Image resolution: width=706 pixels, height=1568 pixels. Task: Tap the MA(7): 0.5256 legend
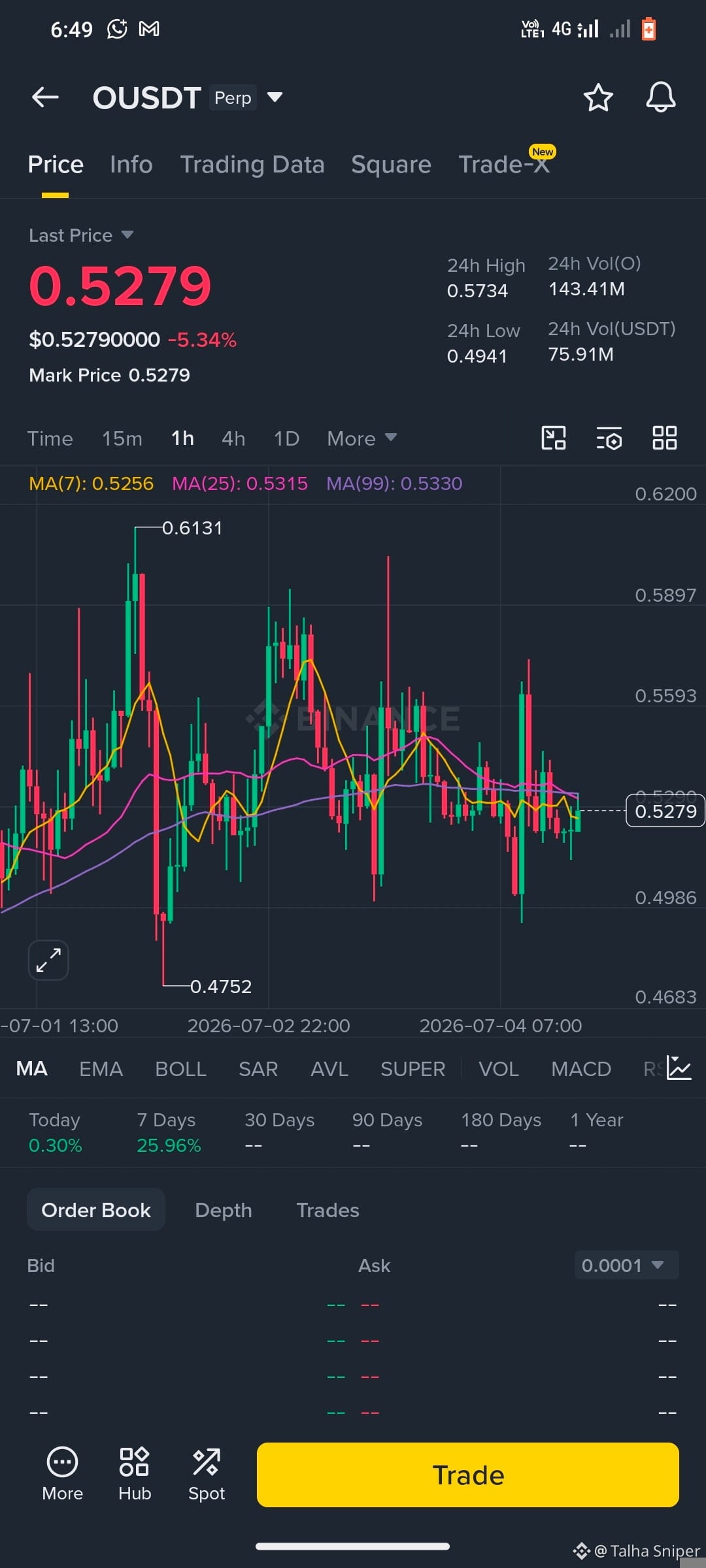pyautogui.click(x=91, y=483)
